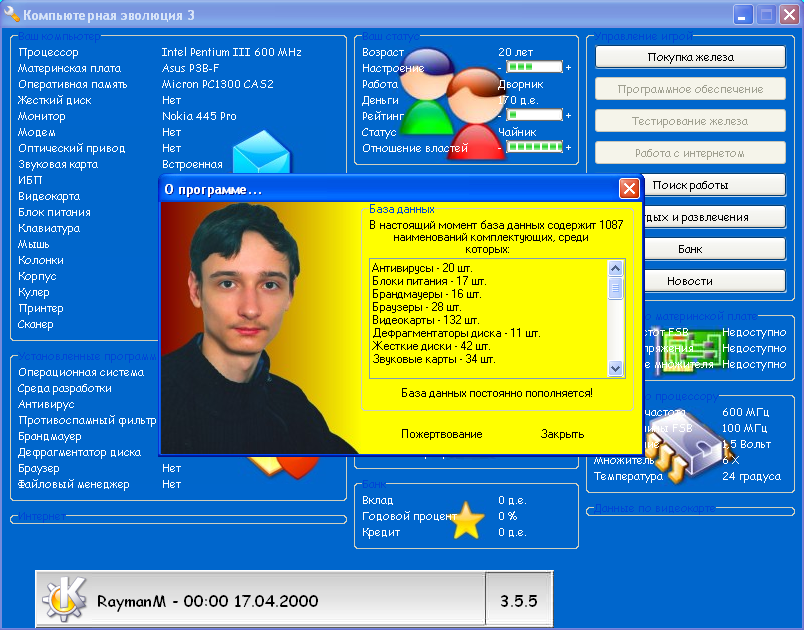
Task: Click Пожертвование in the about dialog
Action: tap(441, 434)
